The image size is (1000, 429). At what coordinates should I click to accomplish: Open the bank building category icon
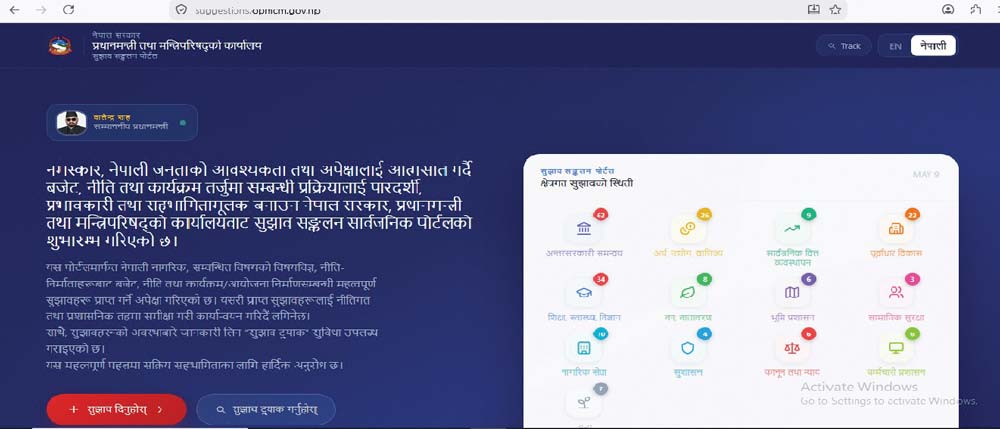583,229
